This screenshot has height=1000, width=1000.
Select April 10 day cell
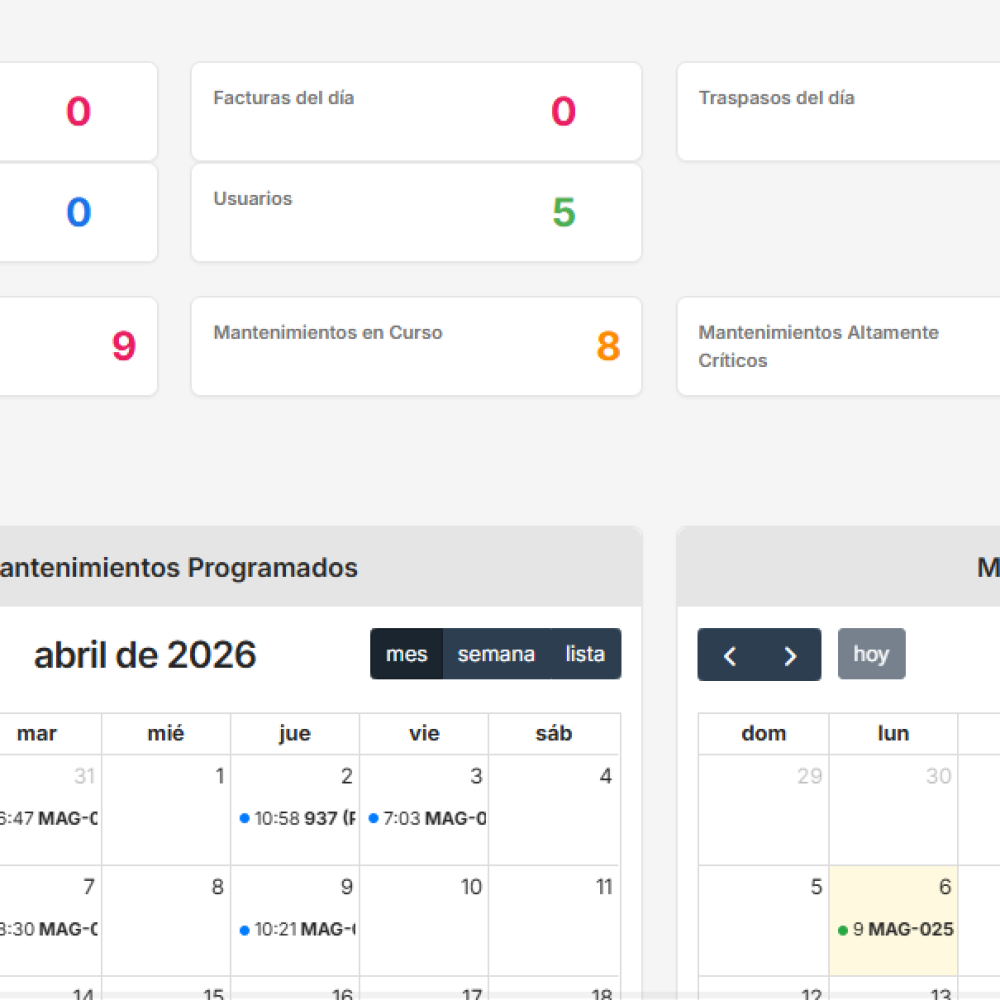click(x=424, y=920)
